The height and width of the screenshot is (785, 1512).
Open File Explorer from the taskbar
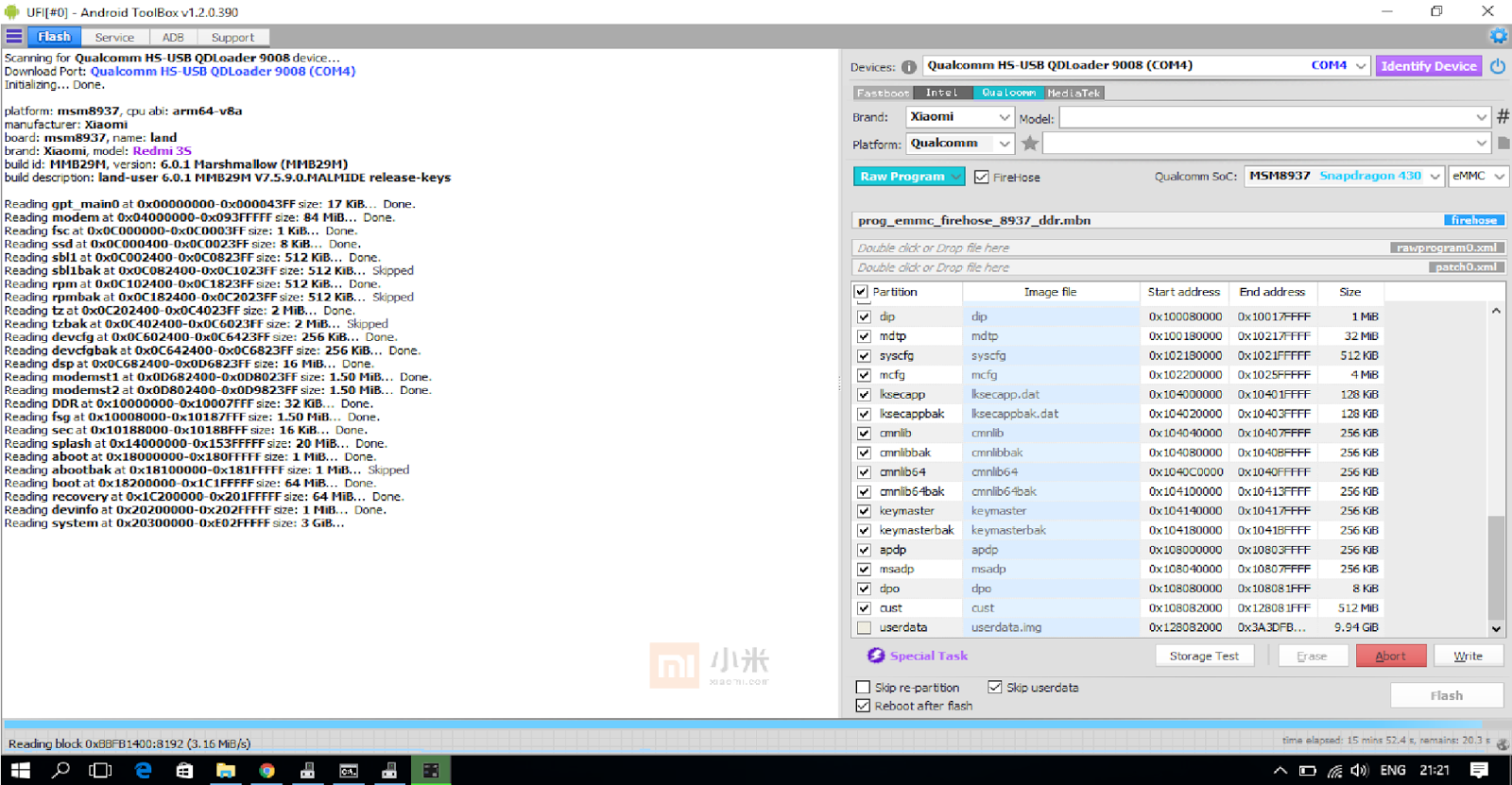[225, 771]
